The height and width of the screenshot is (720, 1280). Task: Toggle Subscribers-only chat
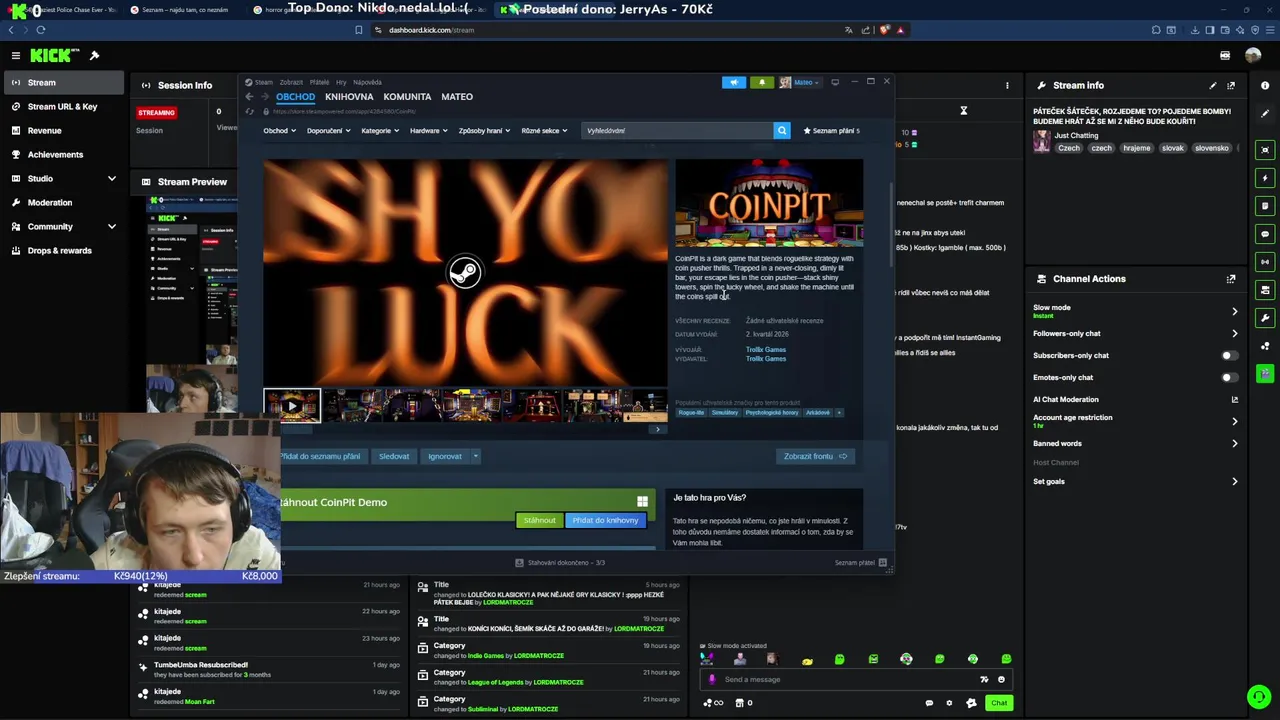[x=1230, y=355]
